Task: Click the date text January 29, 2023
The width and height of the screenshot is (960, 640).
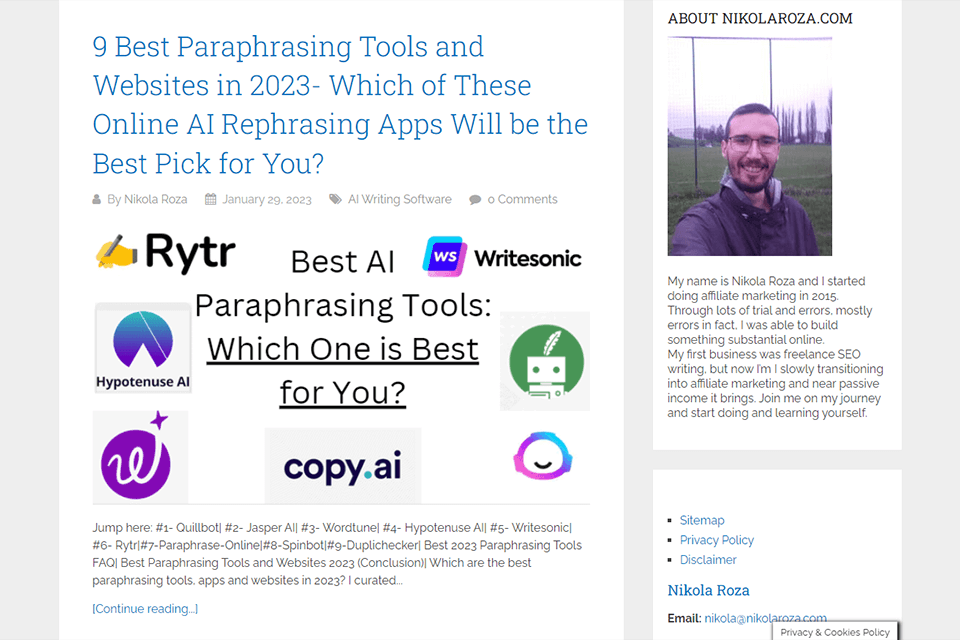Action: 266,199
